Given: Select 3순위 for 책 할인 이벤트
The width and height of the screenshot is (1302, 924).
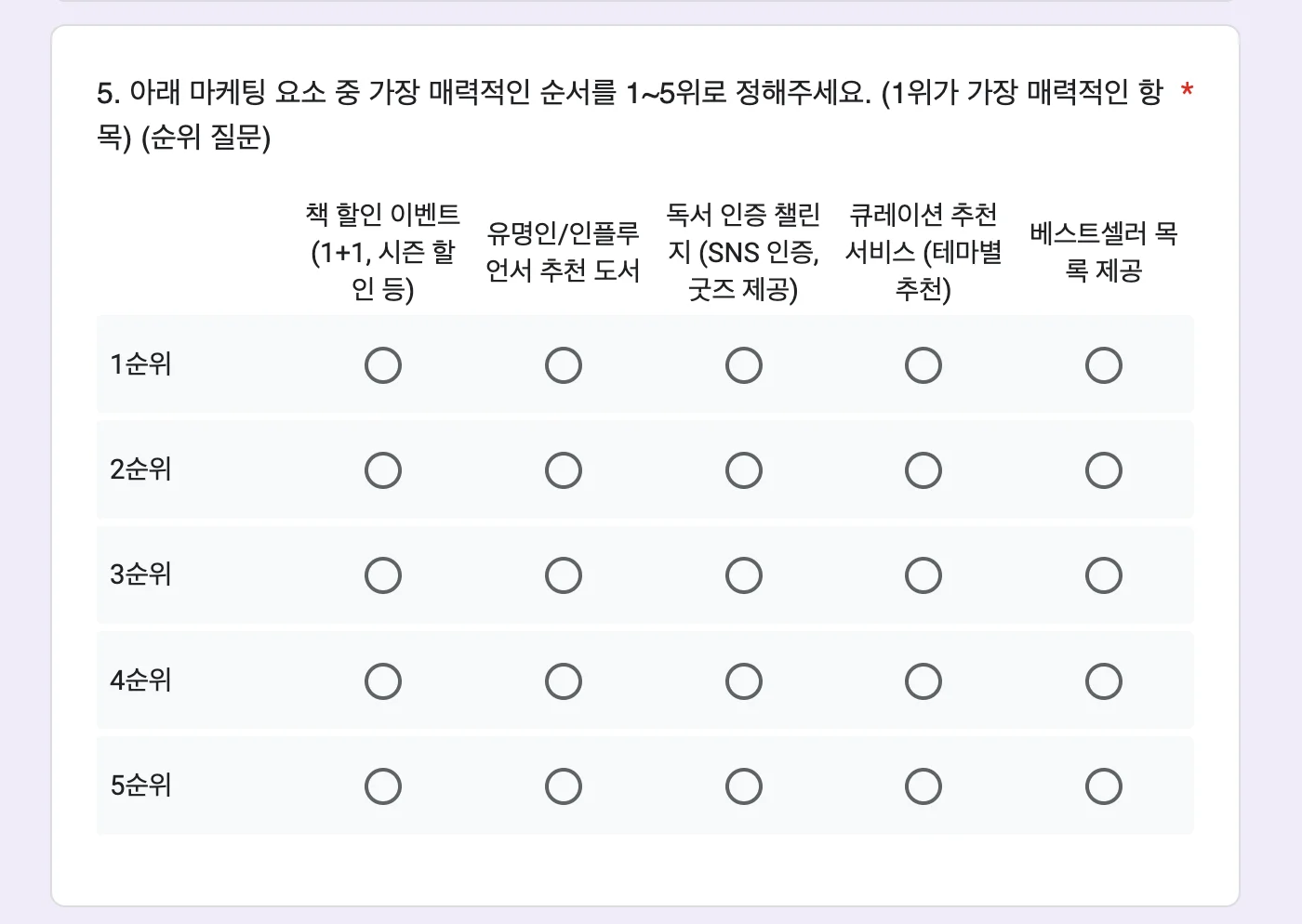Looking at the screenshot, I should pyautogui.click(x=382, y=574).
